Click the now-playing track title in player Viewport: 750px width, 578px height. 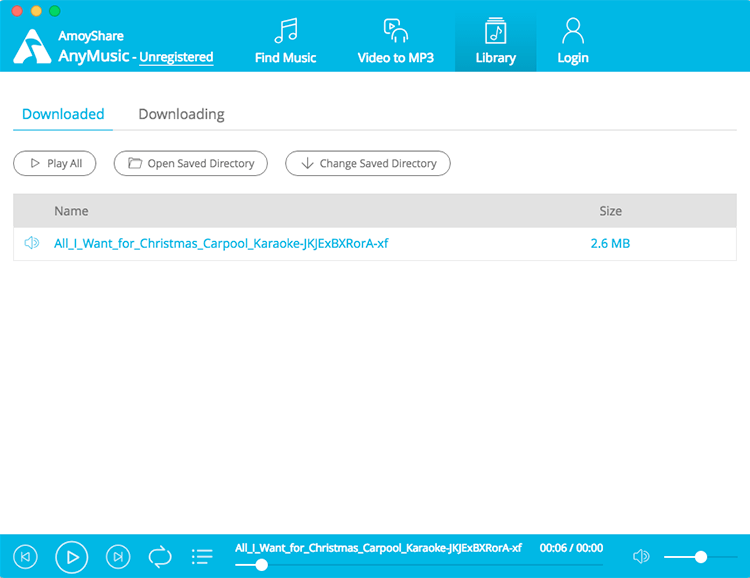tap(378, 548)
